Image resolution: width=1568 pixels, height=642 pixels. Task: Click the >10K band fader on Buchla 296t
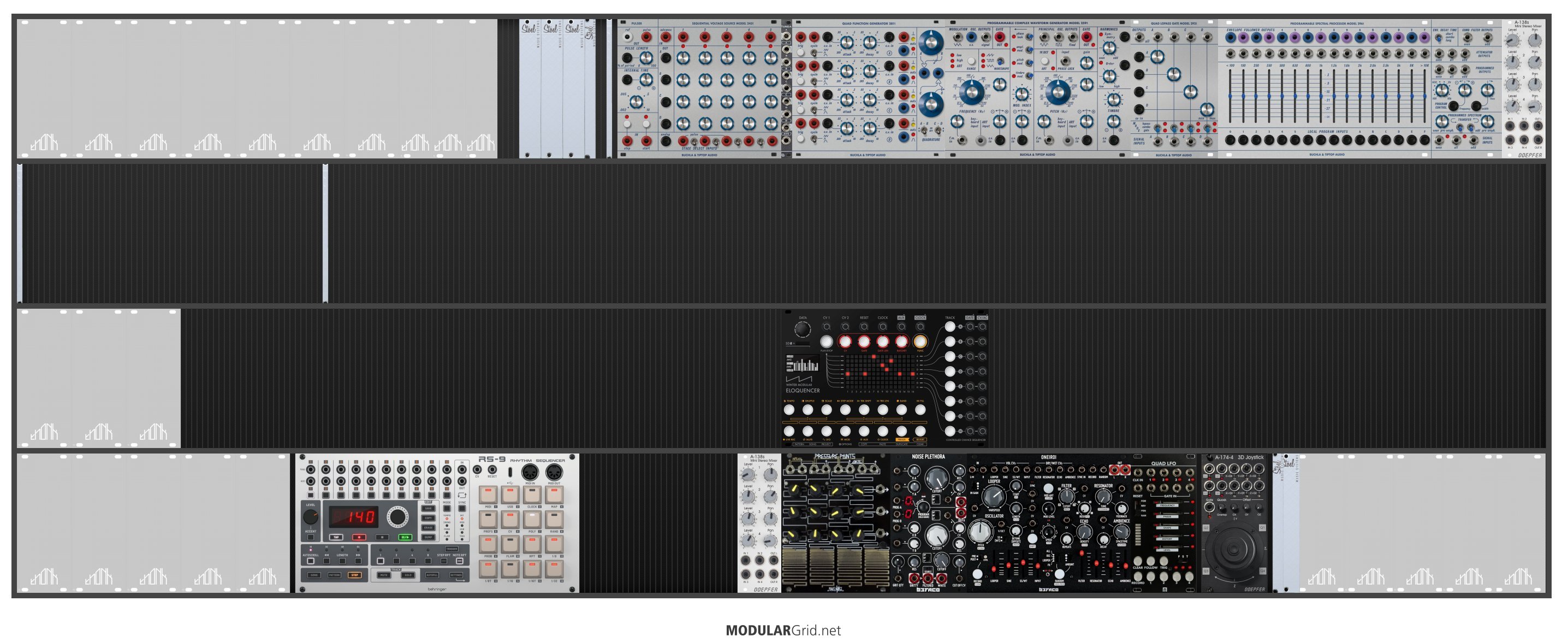tap(1424, 96)
